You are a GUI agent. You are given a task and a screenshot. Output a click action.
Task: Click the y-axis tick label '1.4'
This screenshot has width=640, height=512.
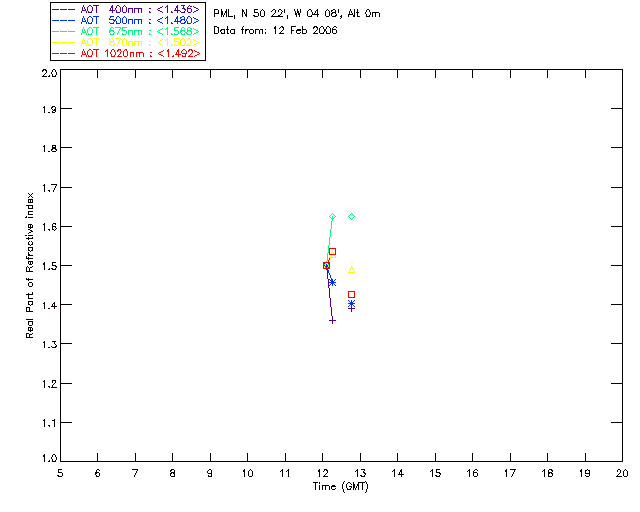click(49, 305)
